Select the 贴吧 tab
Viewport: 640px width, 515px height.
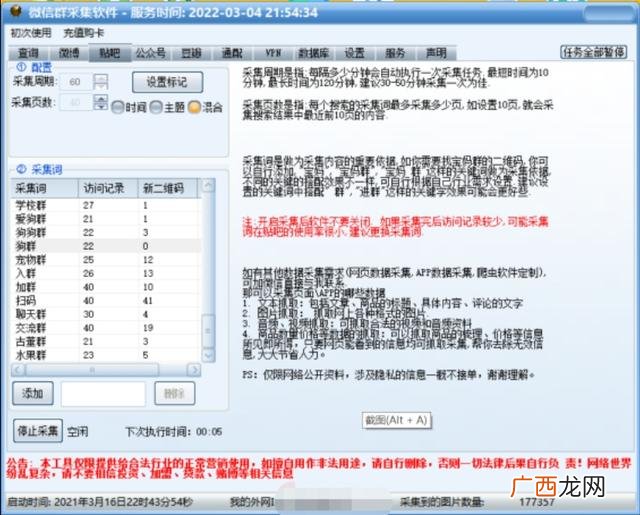[x=110, y=53]
